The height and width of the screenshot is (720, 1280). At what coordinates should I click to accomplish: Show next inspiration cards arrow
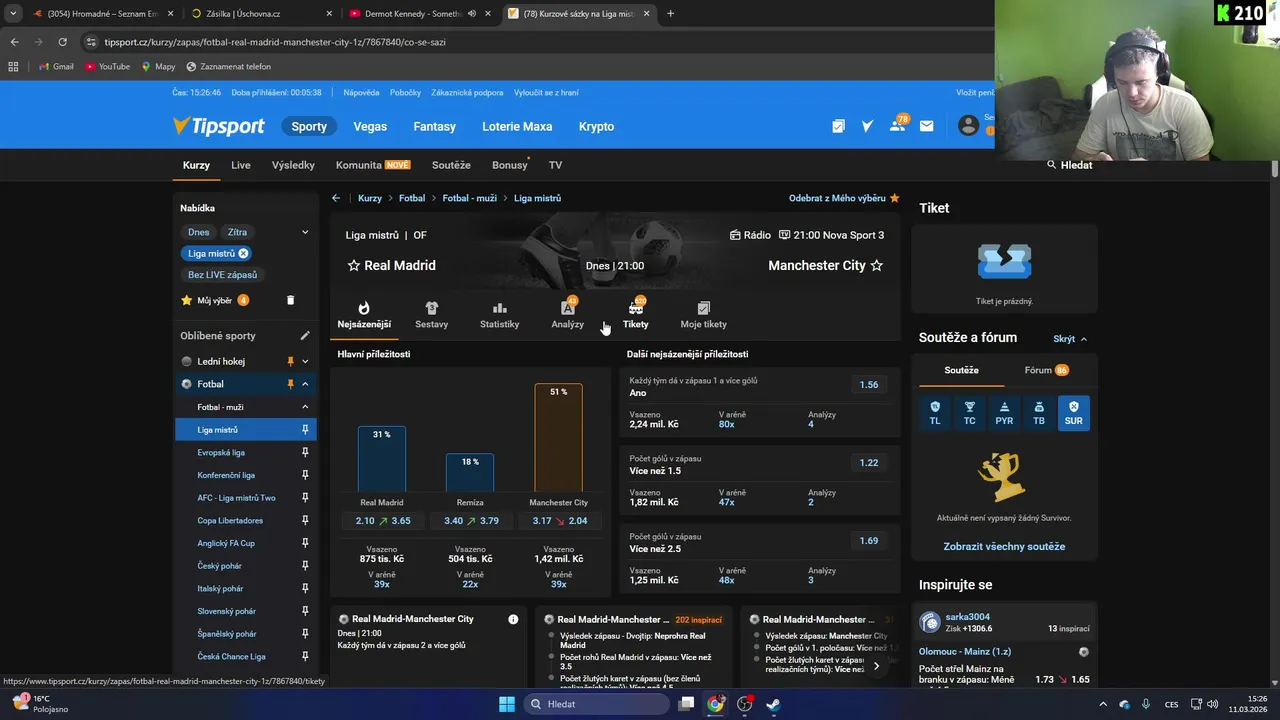[876, 666]
